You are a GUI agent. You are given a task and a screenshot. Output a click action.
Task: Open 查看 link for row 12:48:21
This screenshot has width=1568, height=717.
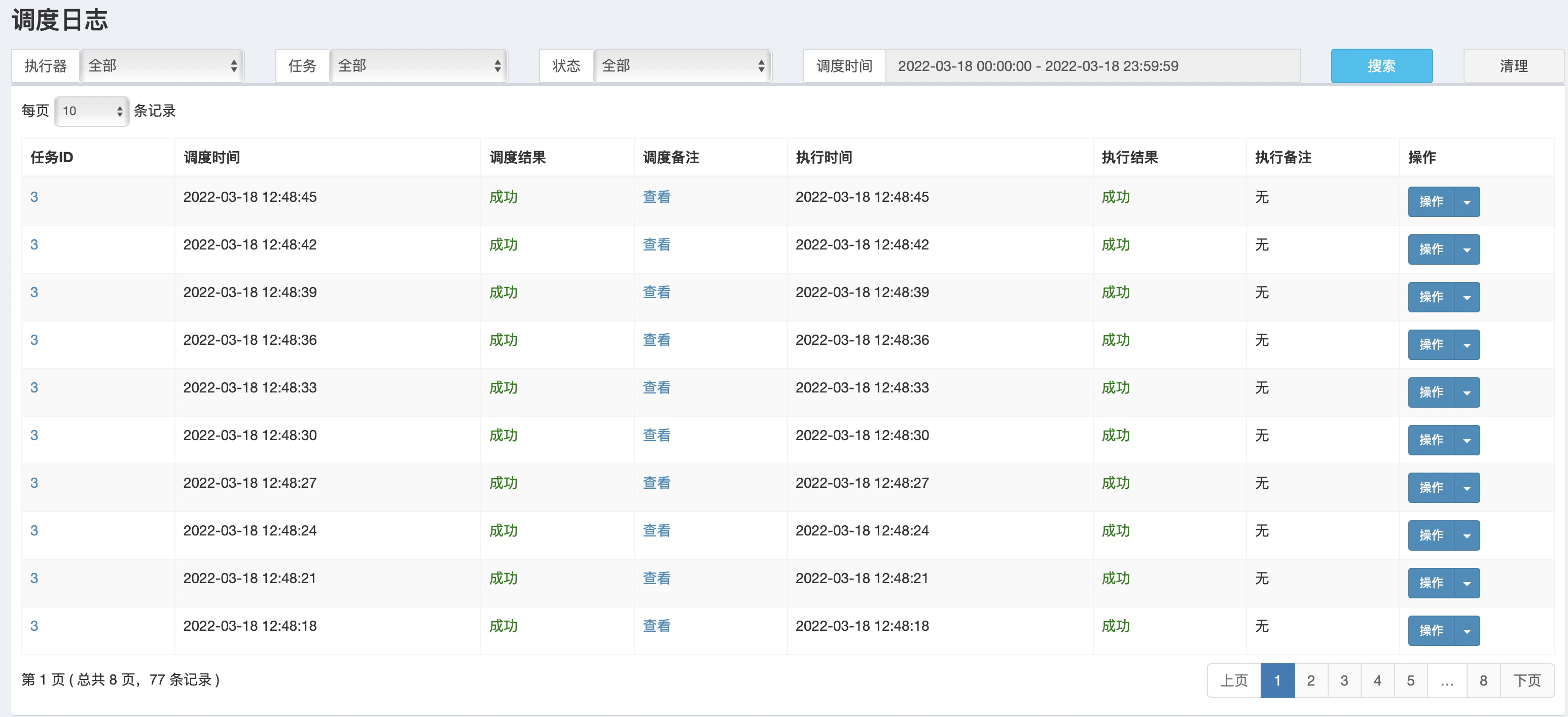coord(656,578)
